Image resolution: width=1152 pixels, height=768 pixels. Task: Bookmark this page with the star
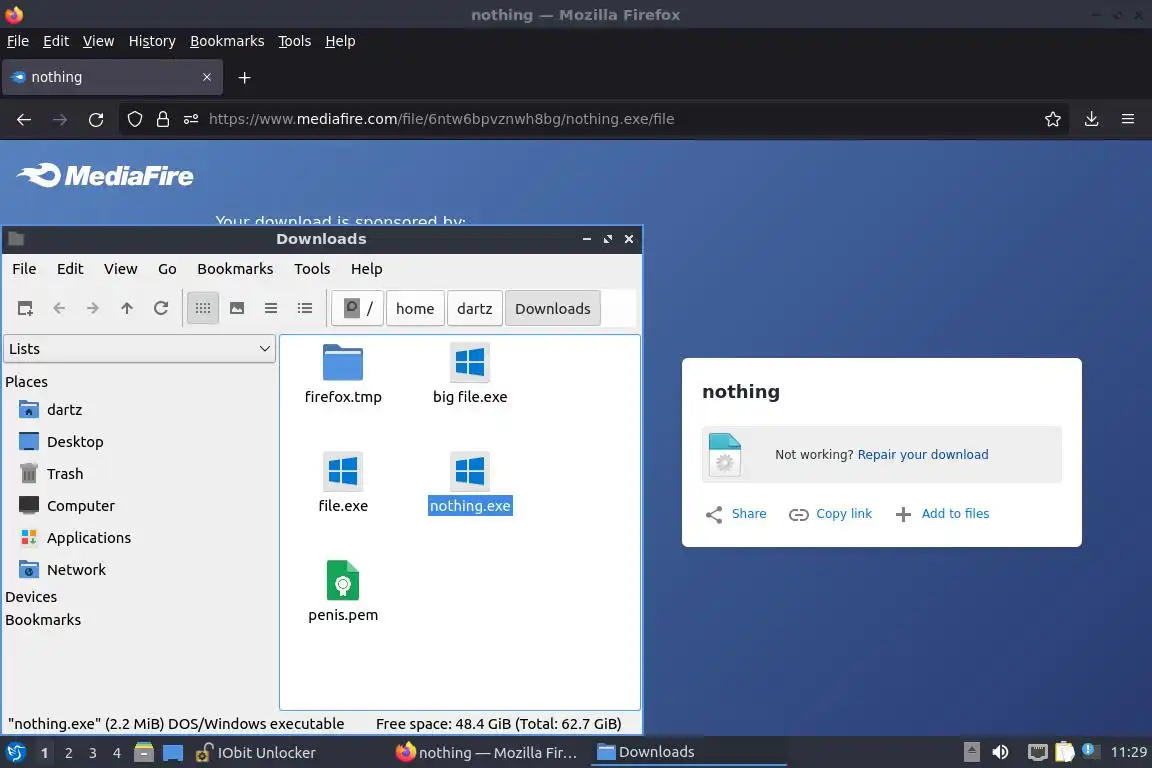point(1052,119)
